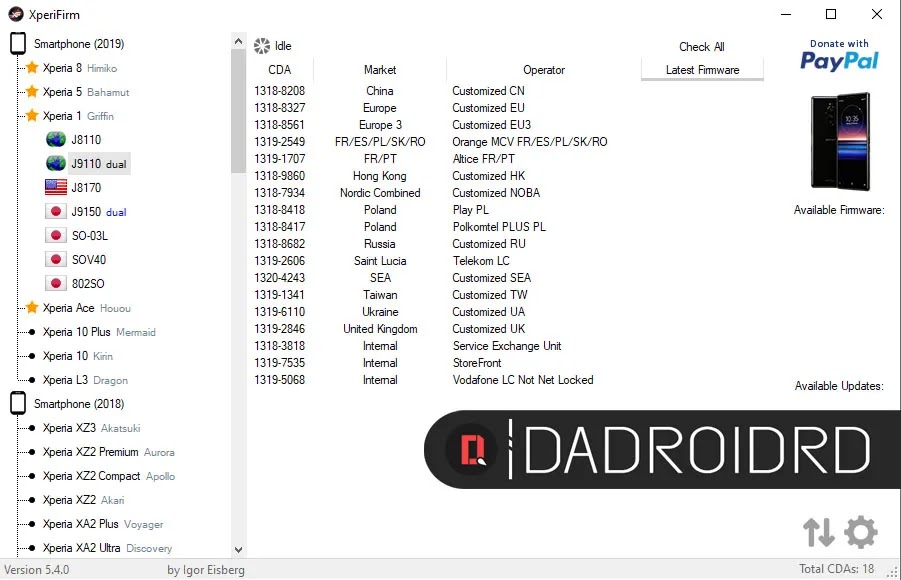Sort by the Operator column header
This screenshot has width=901, height=580.
tap(544, 70)
